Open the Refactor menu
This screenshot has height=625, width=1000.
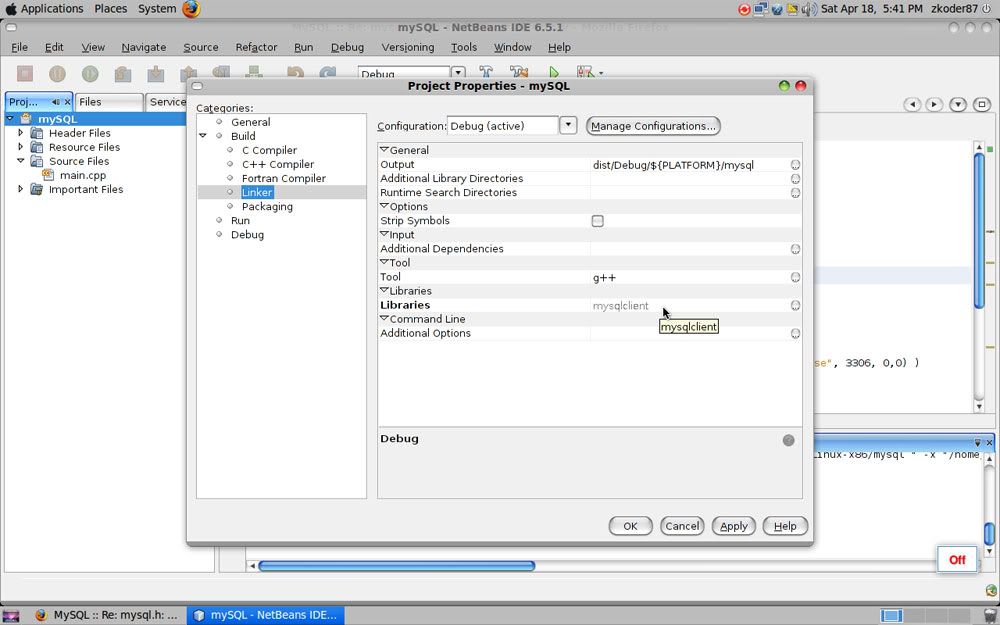[x=256, y=47]
